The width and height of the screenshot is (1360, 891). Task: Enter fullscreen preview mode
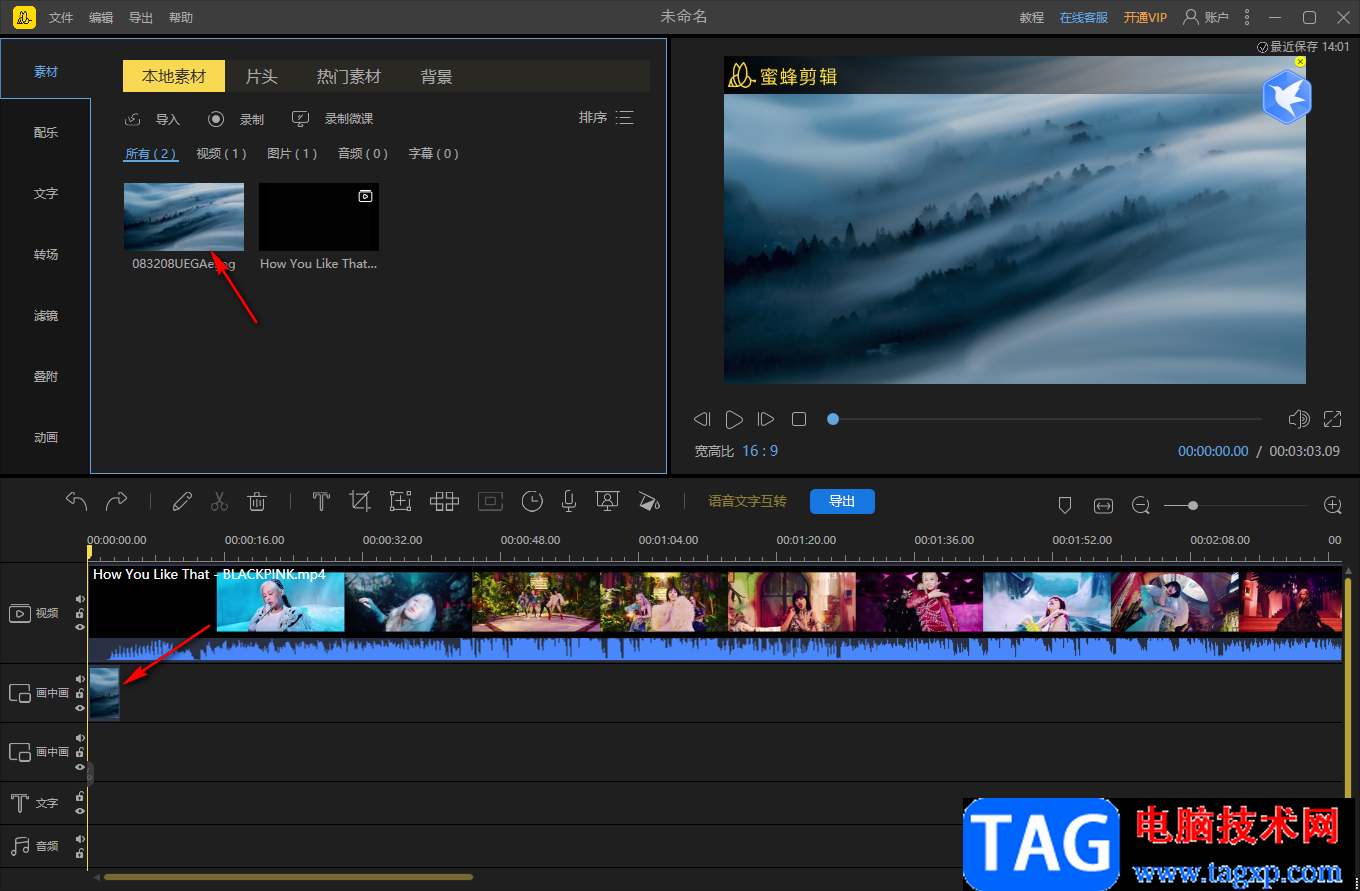pos(1332,419)
